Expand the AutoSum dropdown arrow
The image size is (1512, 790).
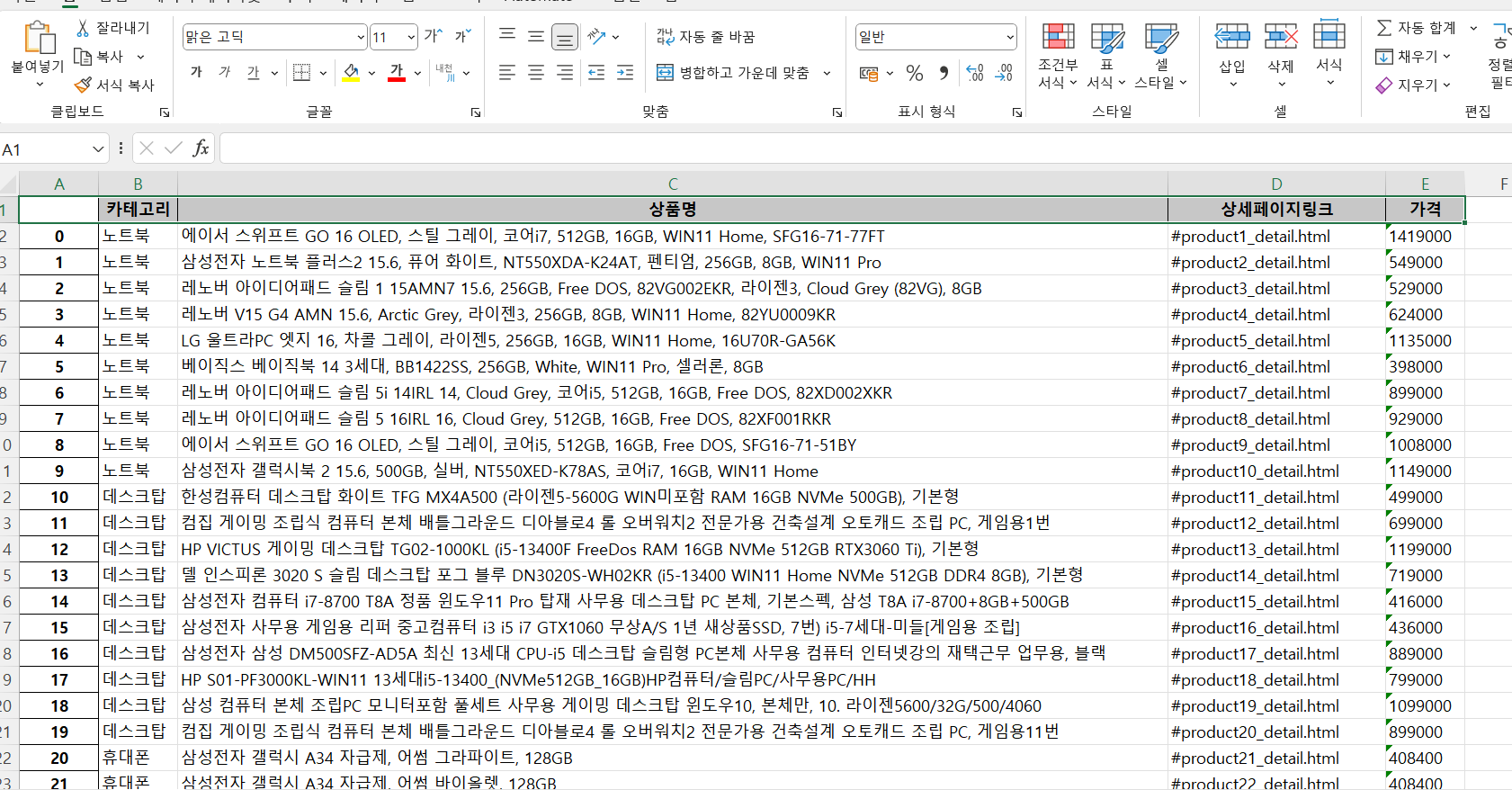(1473, 28)
